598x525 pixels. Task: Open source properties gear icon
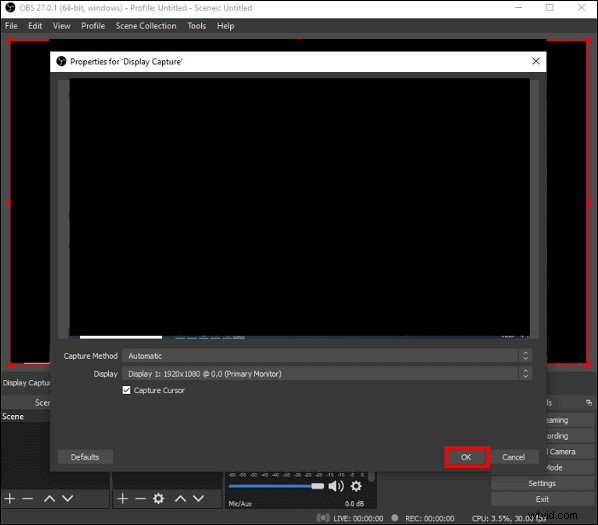point(158,498)
